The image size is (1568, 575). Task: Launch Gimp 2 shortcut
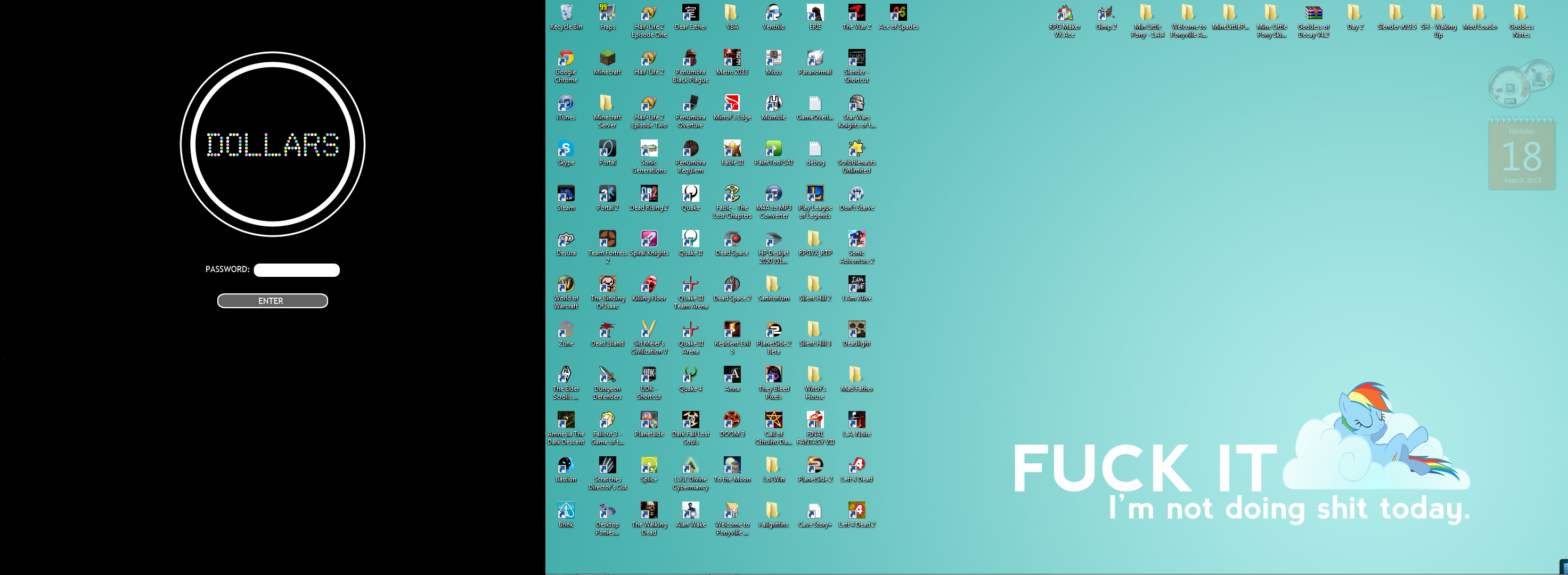pos(1106,17)
